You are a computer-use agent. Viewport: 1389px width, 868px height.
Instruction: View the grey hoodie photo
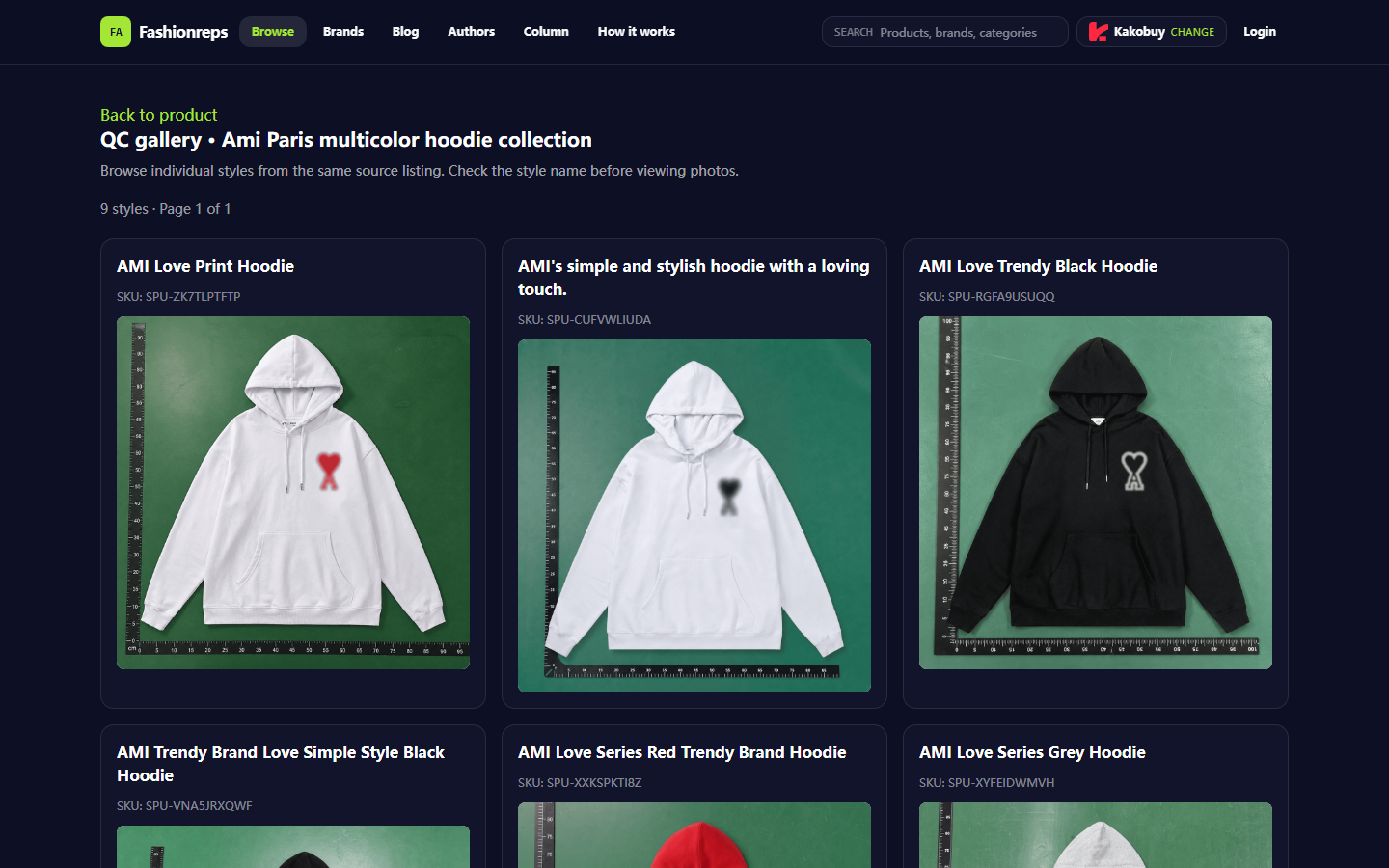click(1096, 835)
